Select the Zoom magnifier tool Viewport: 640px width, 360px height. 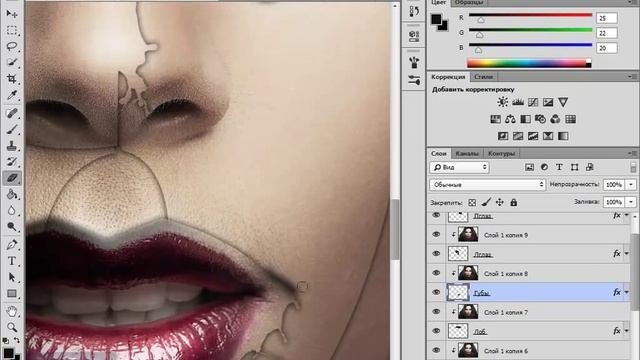(11, 327)
